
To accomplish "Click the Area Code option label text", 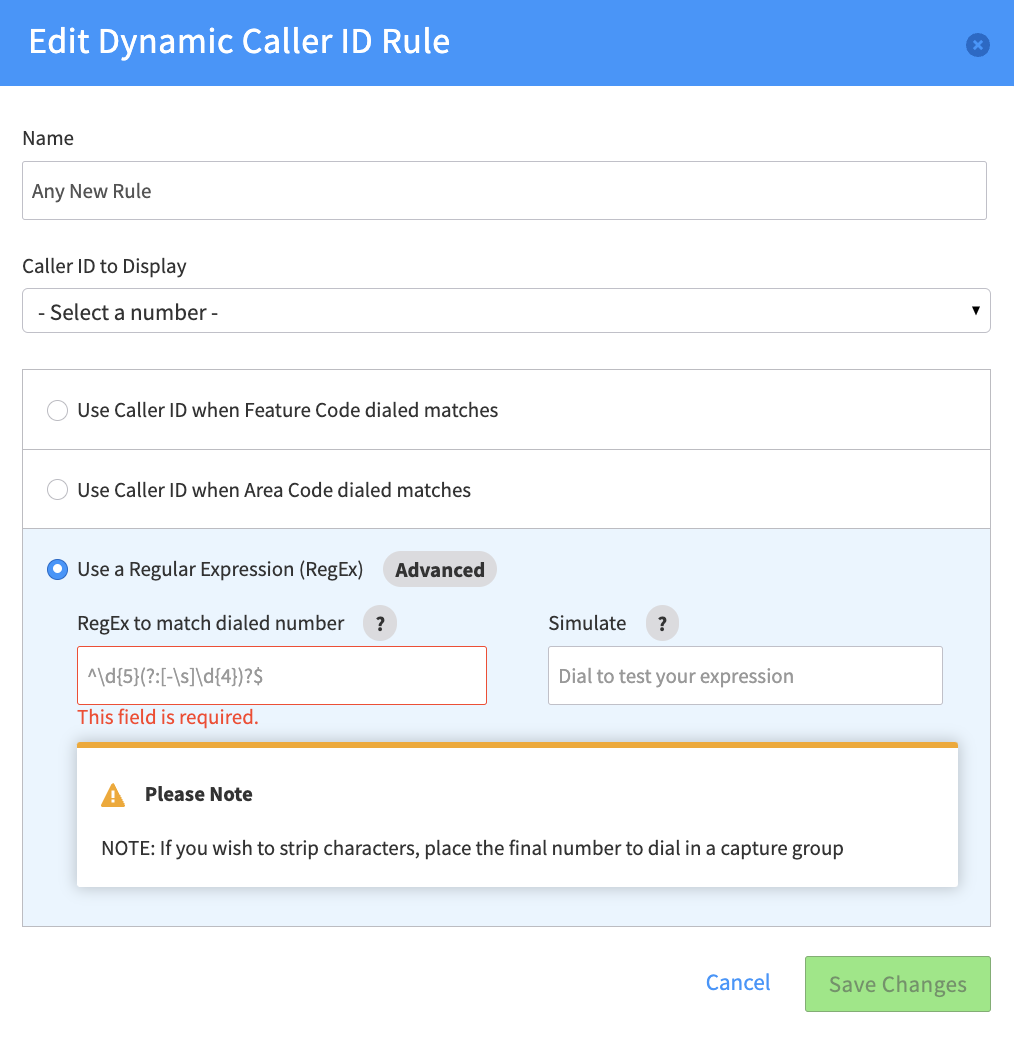I will point(274,490).
